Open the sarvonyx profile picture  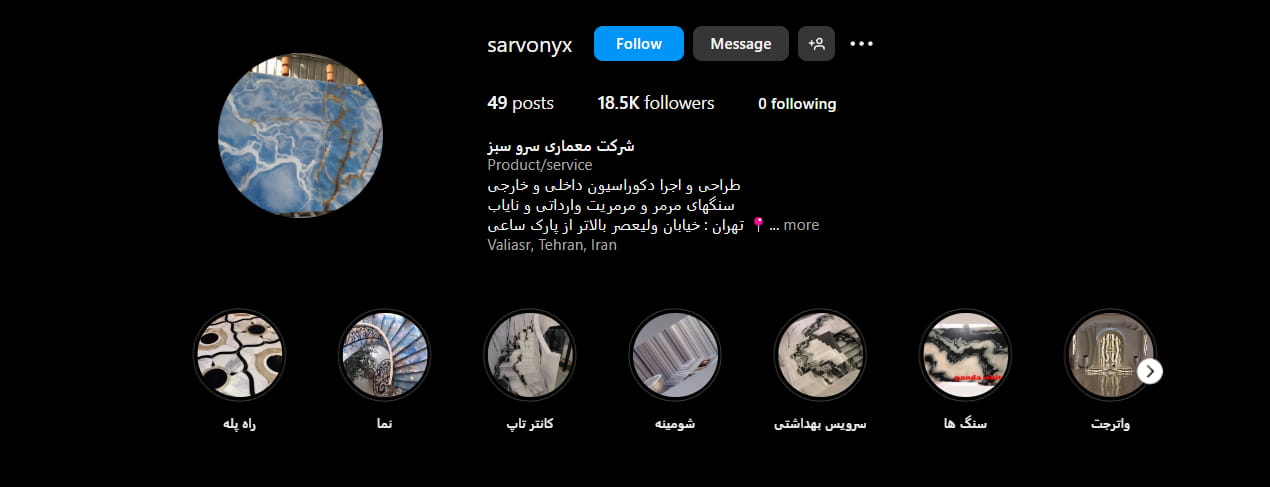[x=300, y=136]
